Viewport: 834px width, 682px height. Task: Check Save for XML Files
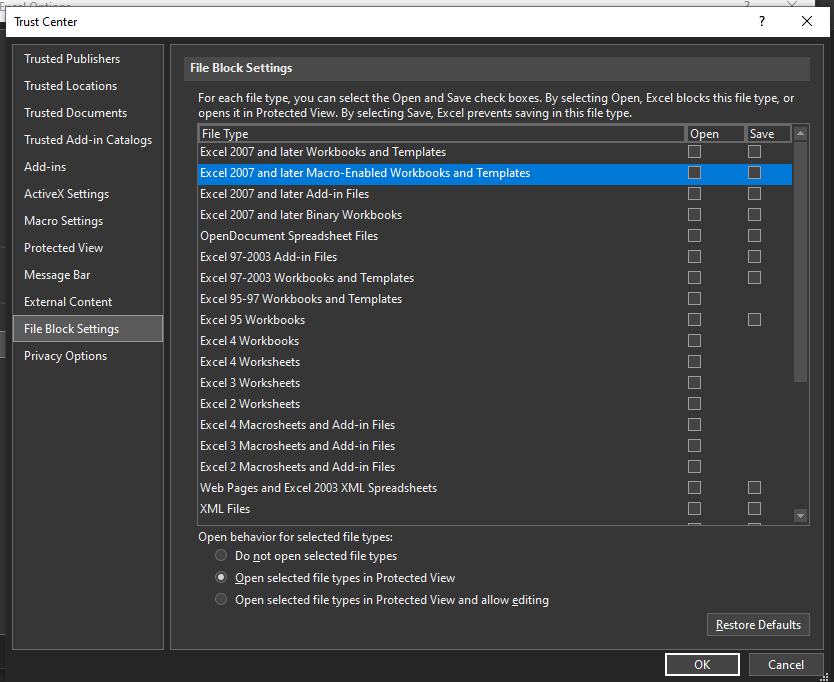tap(754, 509)
